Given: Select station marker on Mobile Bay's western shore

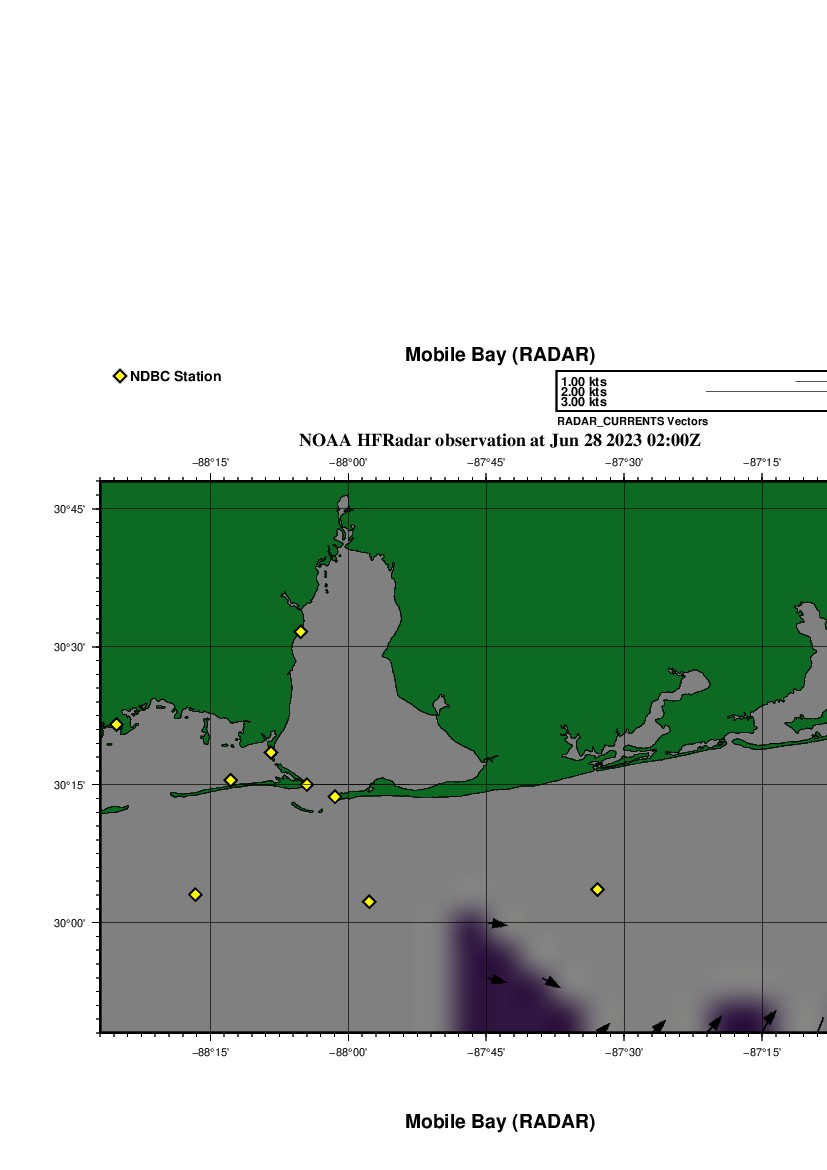Looking at the screenshot, I should (300, 632).
